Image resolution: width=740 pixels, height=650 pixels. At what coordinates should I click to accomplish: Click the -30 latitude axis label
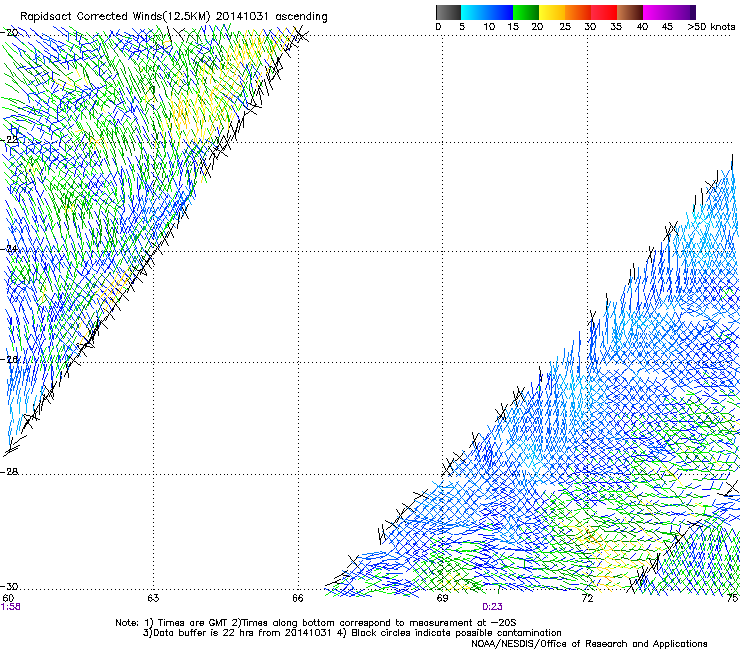[x=9, y=586]
